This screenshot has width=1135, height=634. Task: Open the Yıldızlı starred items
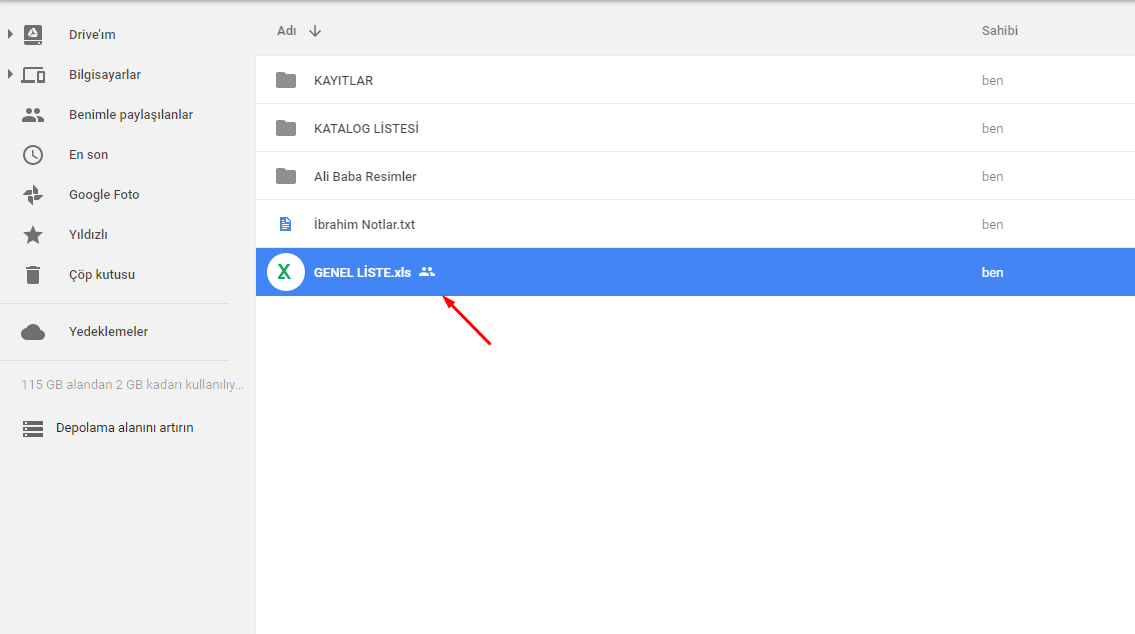[88, 234]
